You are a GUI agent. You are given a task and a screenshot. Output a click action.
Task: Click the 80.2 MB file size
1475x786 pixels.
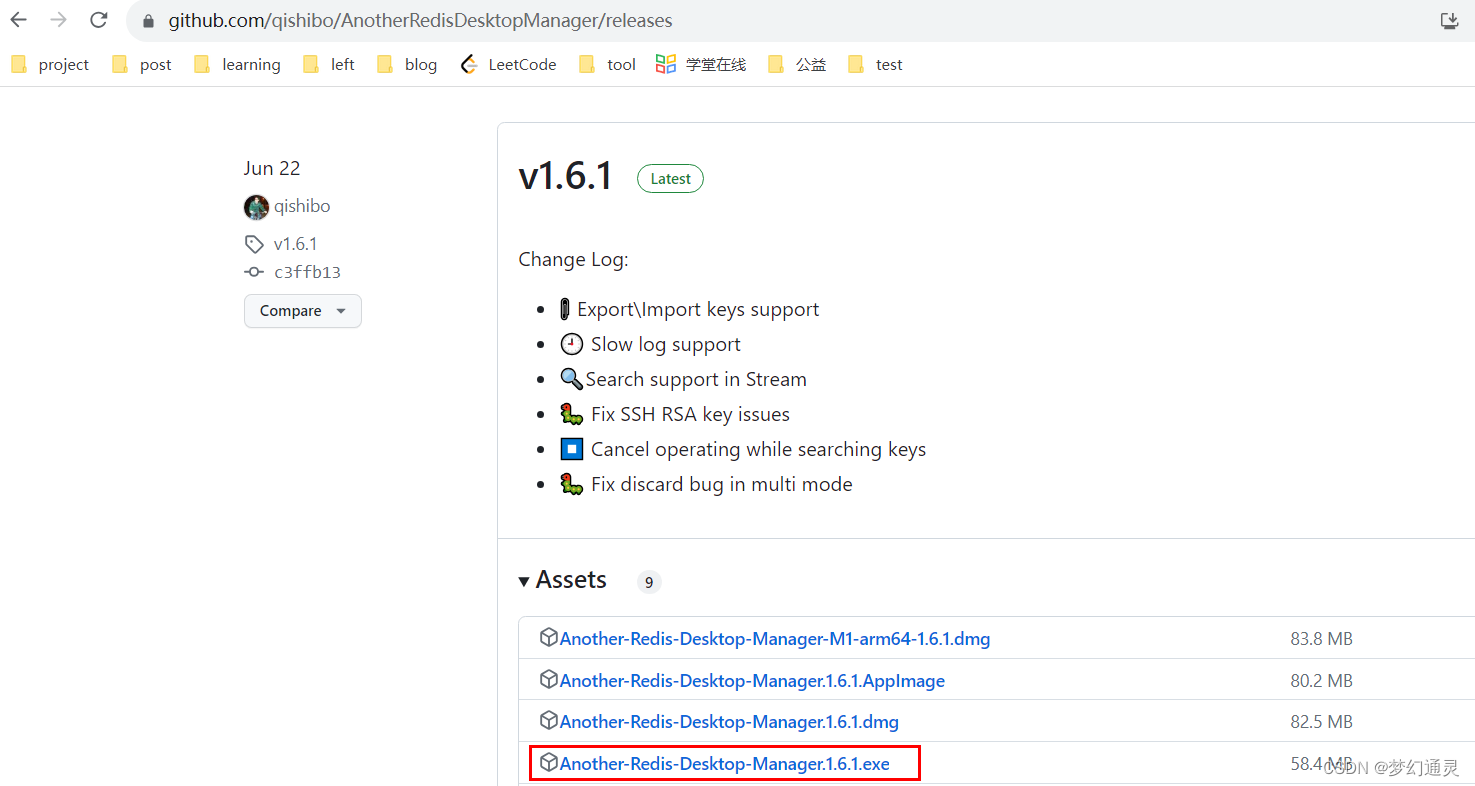[1321, 681]
